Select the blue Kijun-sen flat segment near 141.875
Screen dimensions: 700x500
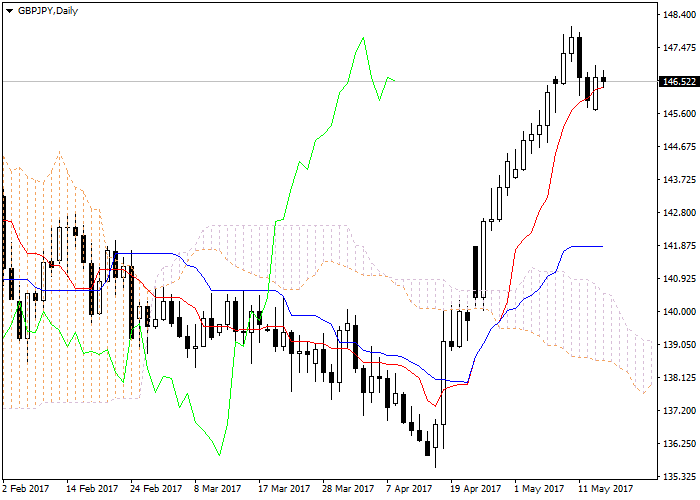pos(587,246)
